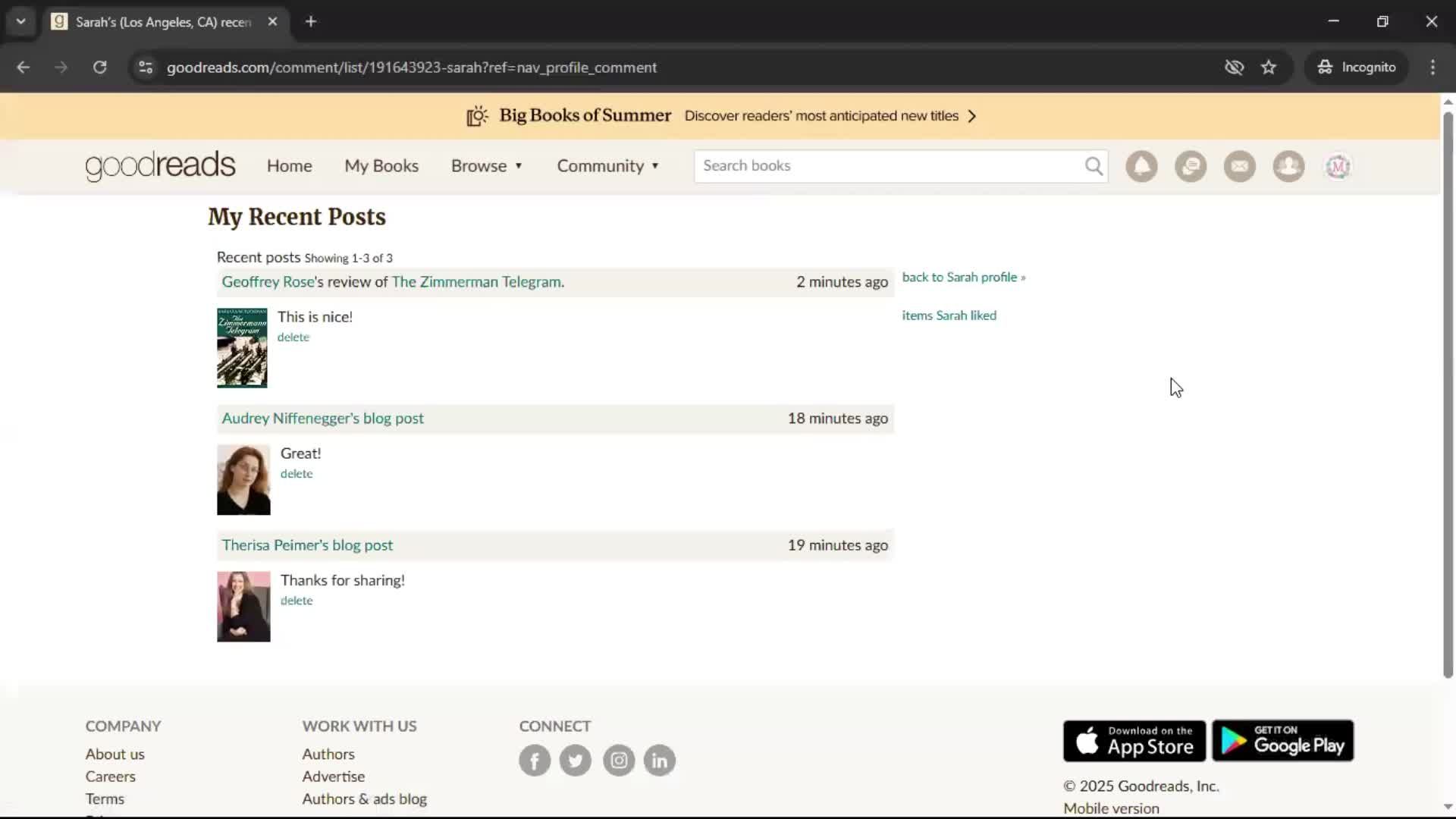Open the notifications bell icon
Image resolution: width=1456 pixels, height=819 pixels.
click(1141, 166)
